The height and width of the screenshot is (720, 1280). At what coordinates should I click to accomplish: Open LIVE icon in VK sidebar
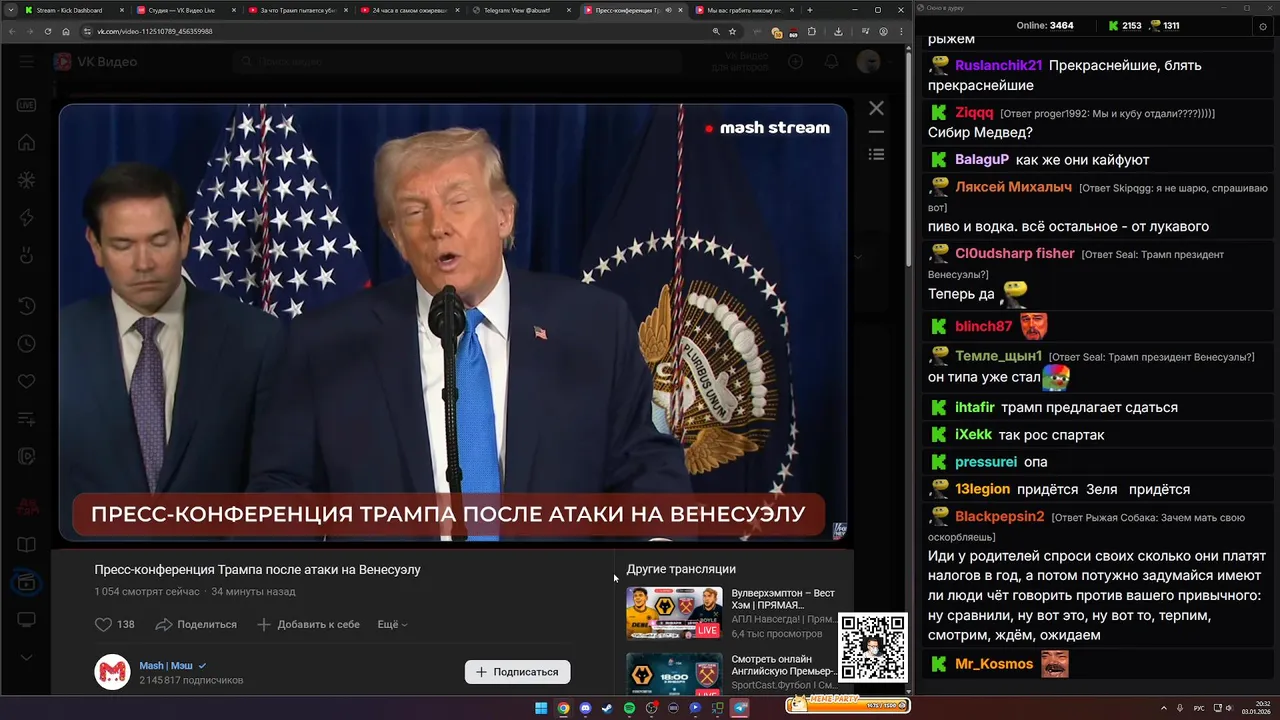(27, 105)
